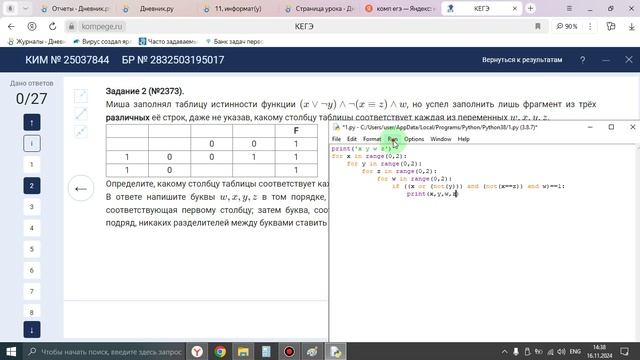Switch to the Страница урока tab
The height and width of the screenshot is (360, 640).
pos(320,8)
